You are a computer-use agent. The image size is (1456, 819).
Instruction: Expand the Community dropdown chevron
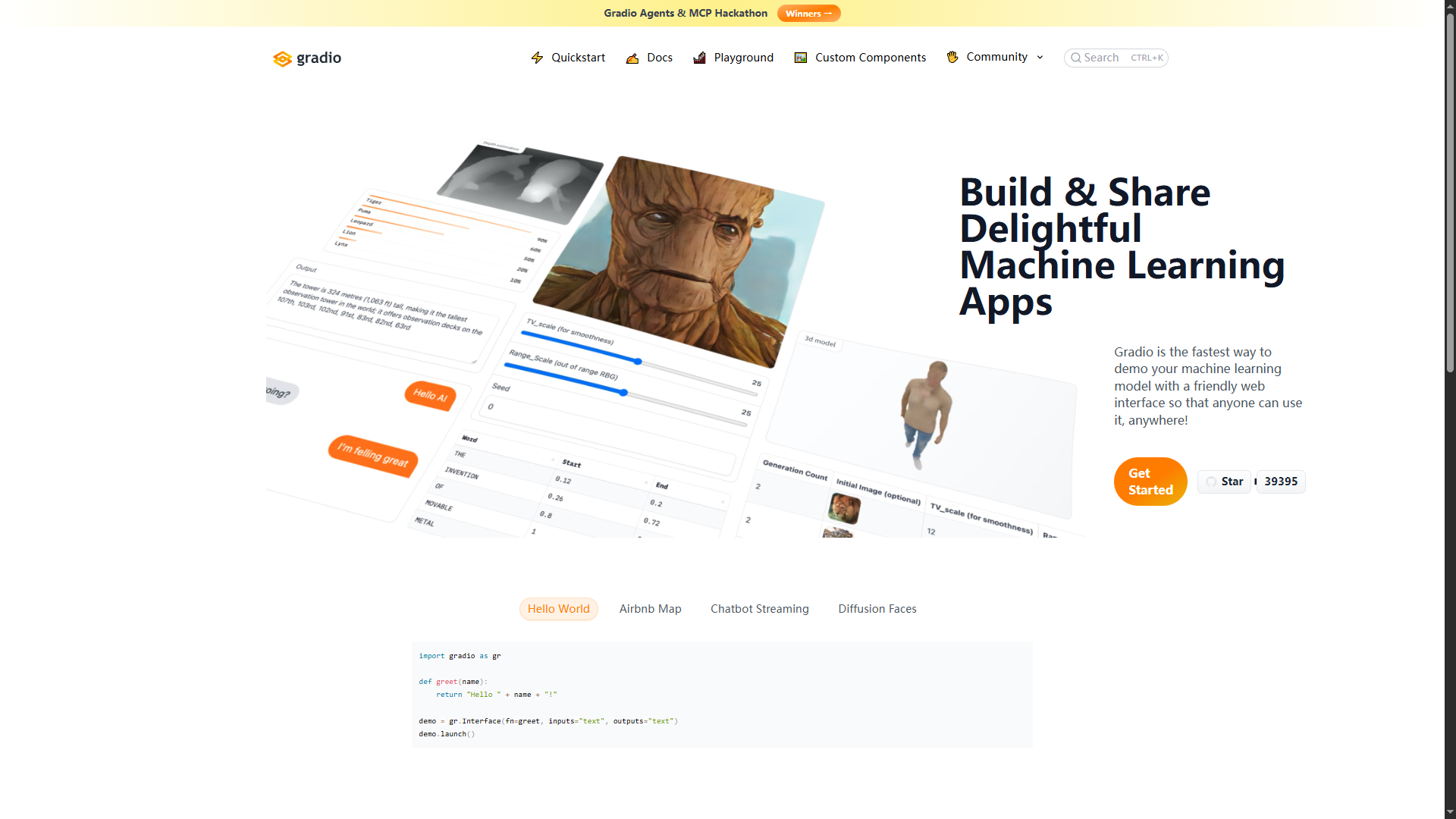tap(1040, 58)
